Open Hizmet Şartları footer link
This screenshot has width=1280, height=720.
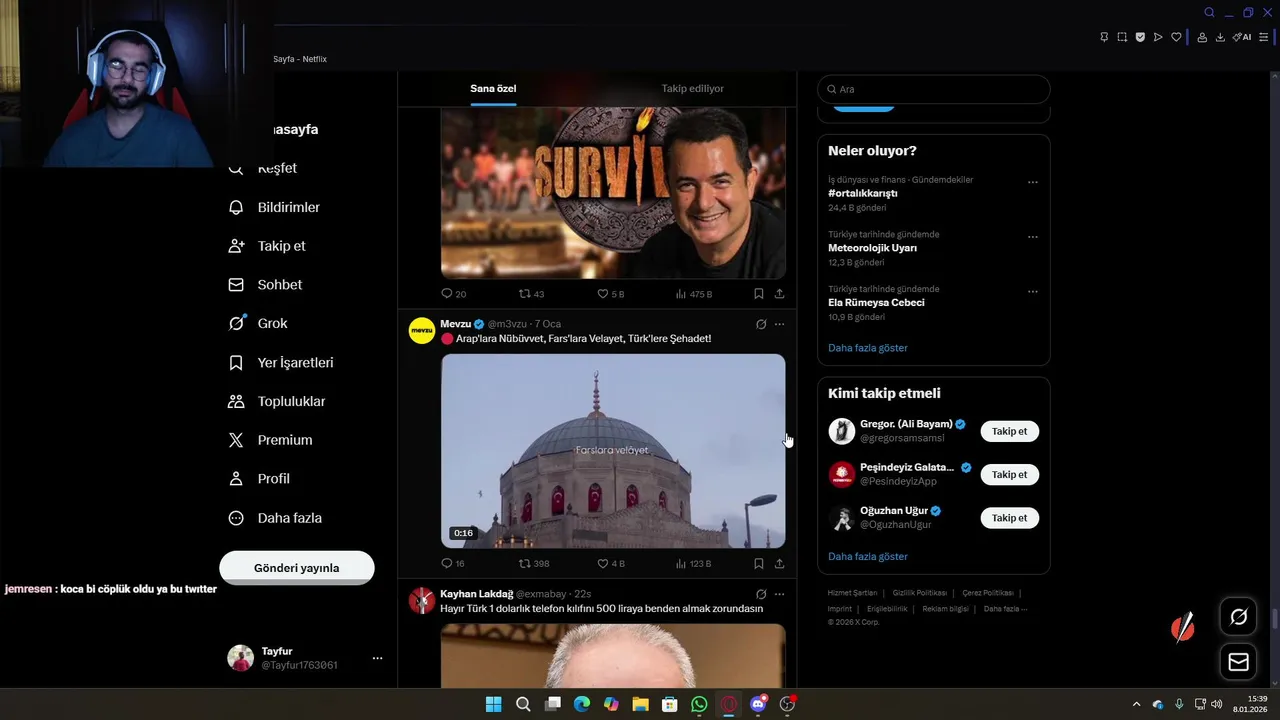(852, 593)
